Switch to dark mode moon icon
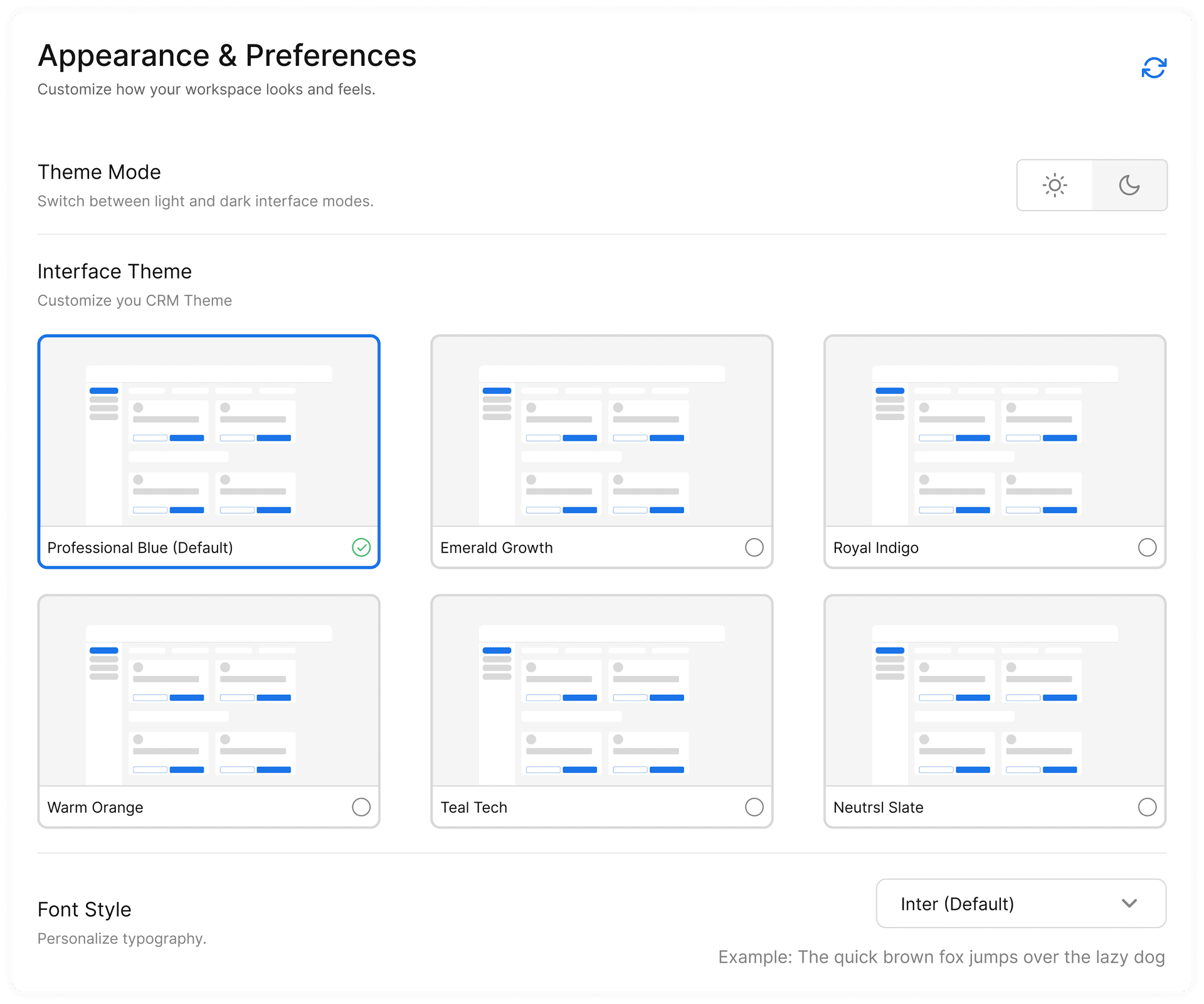 pos(1129,185)
